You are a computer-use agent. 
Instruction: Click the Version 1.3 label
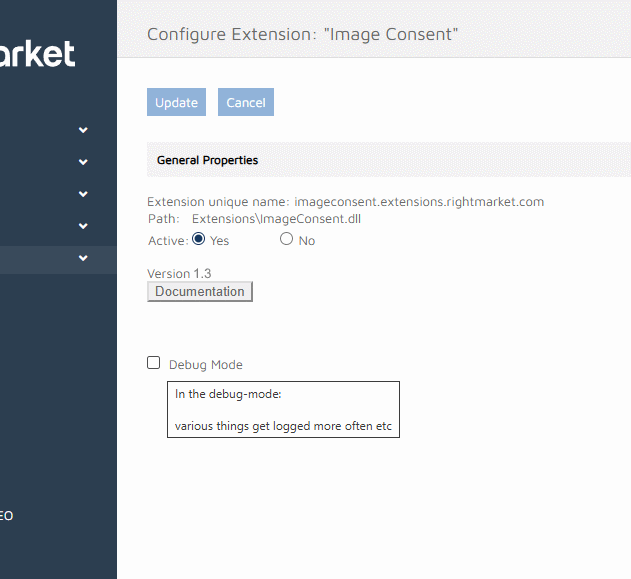(x=179, y=273)
